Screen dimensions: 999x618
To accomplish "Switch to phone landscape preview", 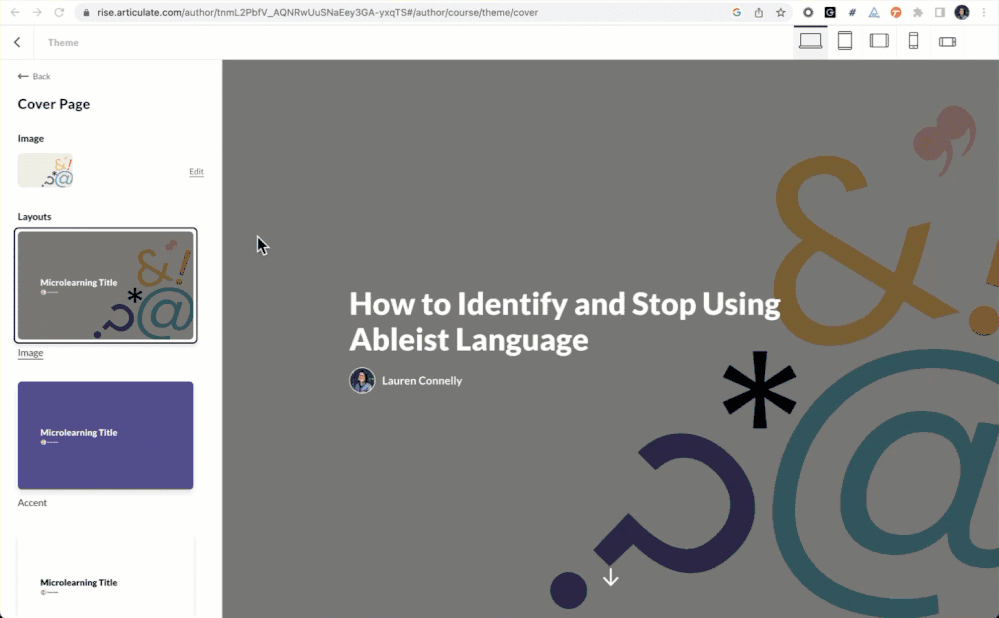I will point(947,41).
